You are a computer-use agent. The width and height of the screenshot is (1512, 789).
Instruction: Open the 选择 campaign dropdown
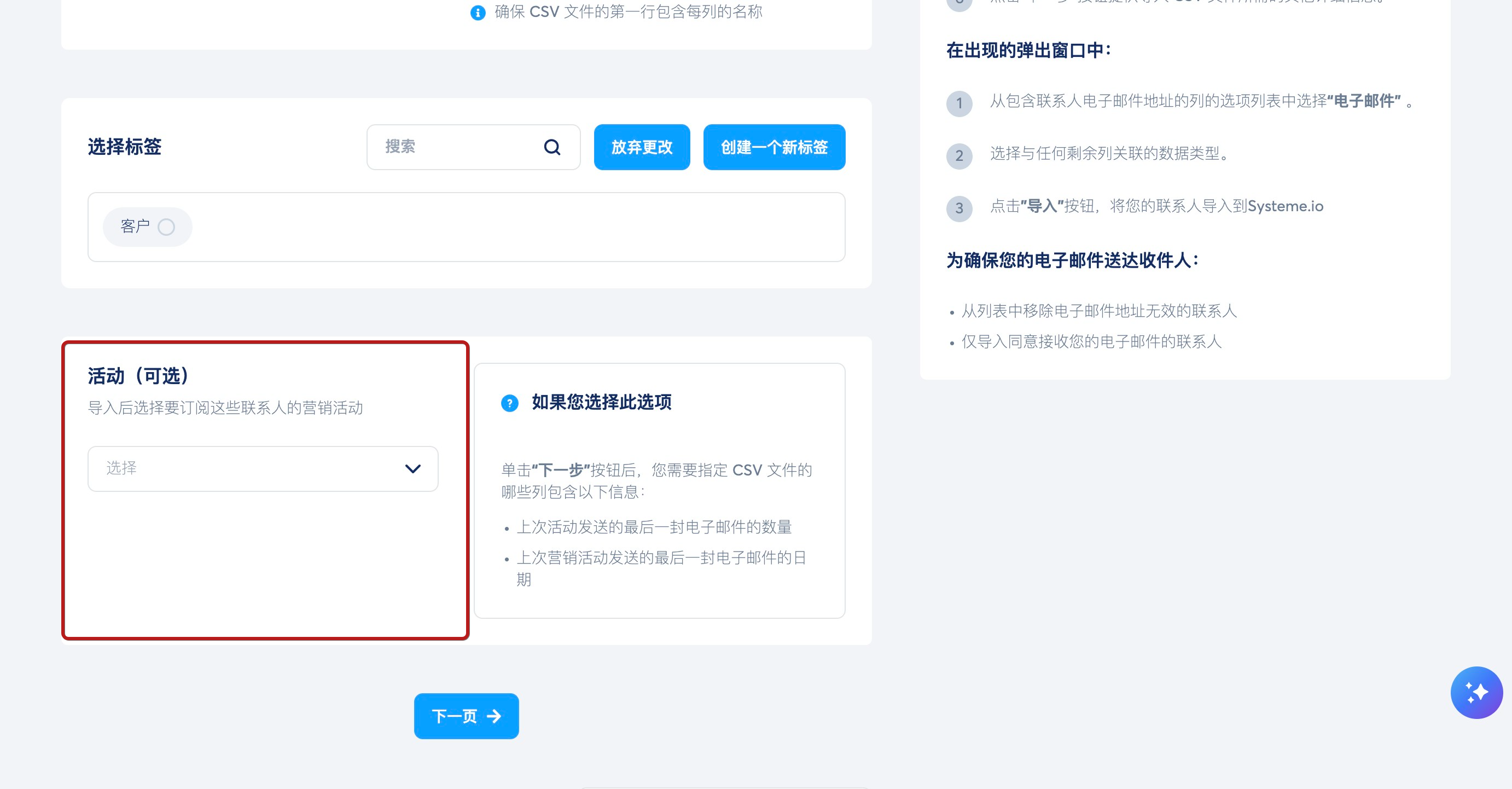pyautogui.click(x=247, y=468)
